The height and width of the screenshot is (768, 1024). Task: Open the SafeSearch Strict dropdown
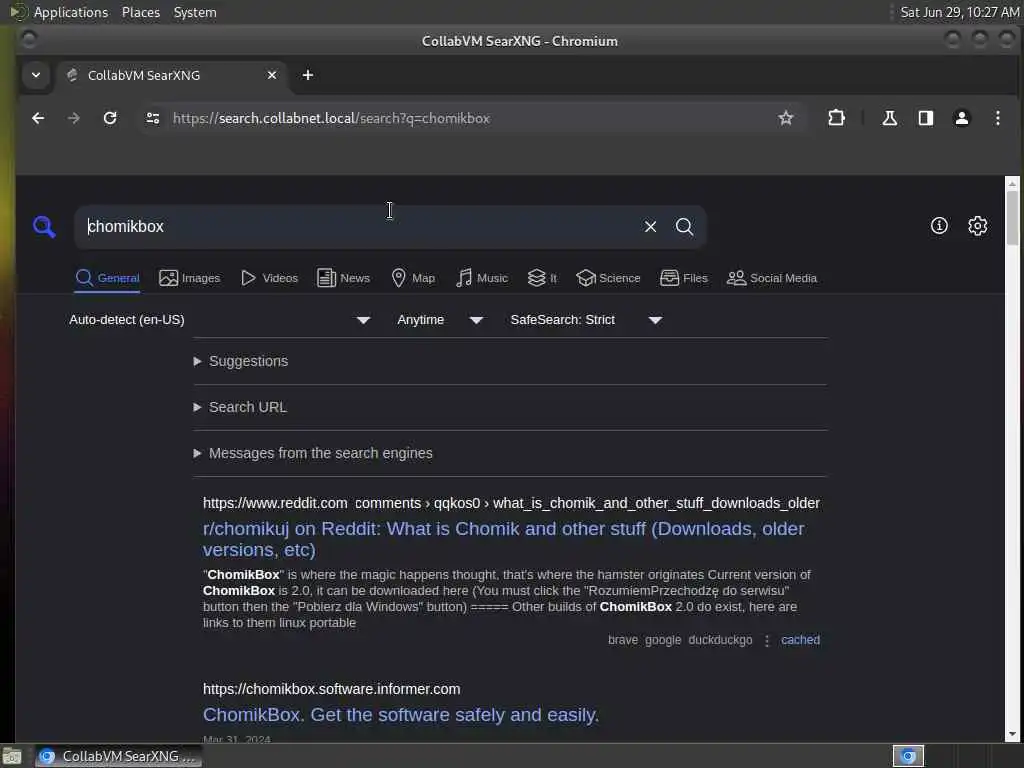(586, 320)
